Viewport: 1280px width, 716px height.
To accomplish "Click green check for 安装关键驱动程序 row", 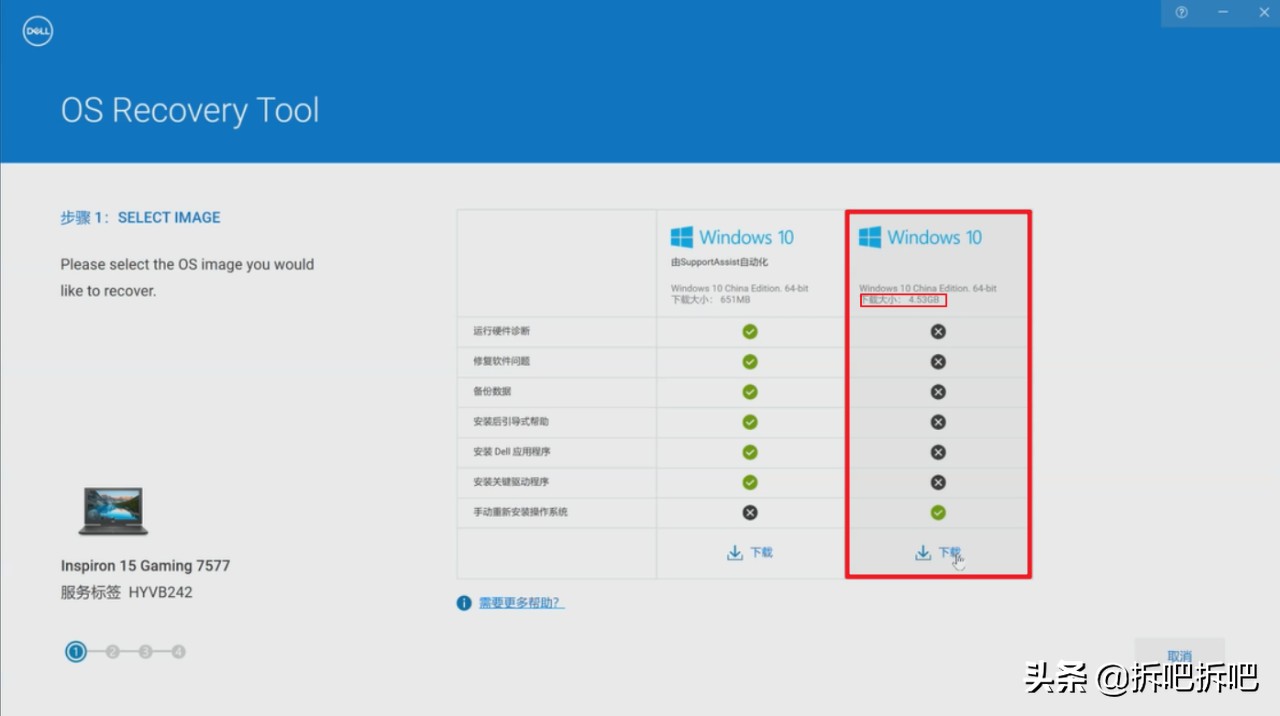I will [750, 482].
